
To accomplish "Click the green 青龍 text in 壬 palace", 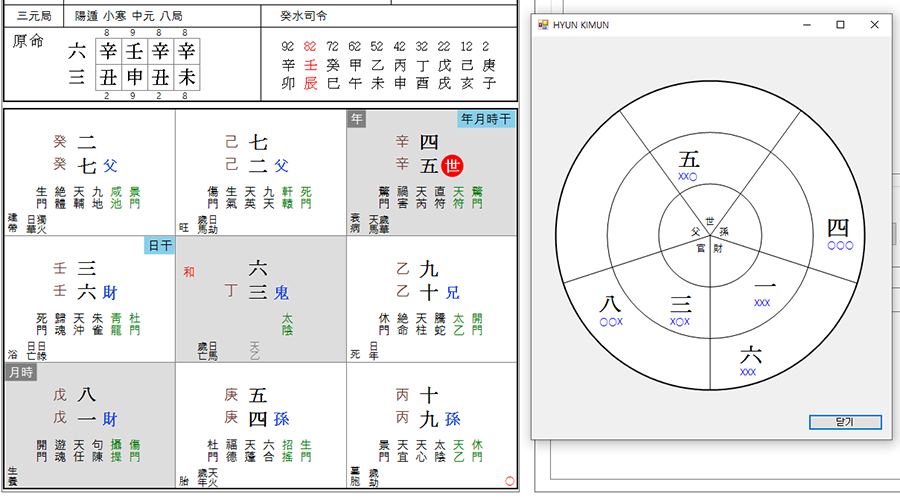I will 116,324.
